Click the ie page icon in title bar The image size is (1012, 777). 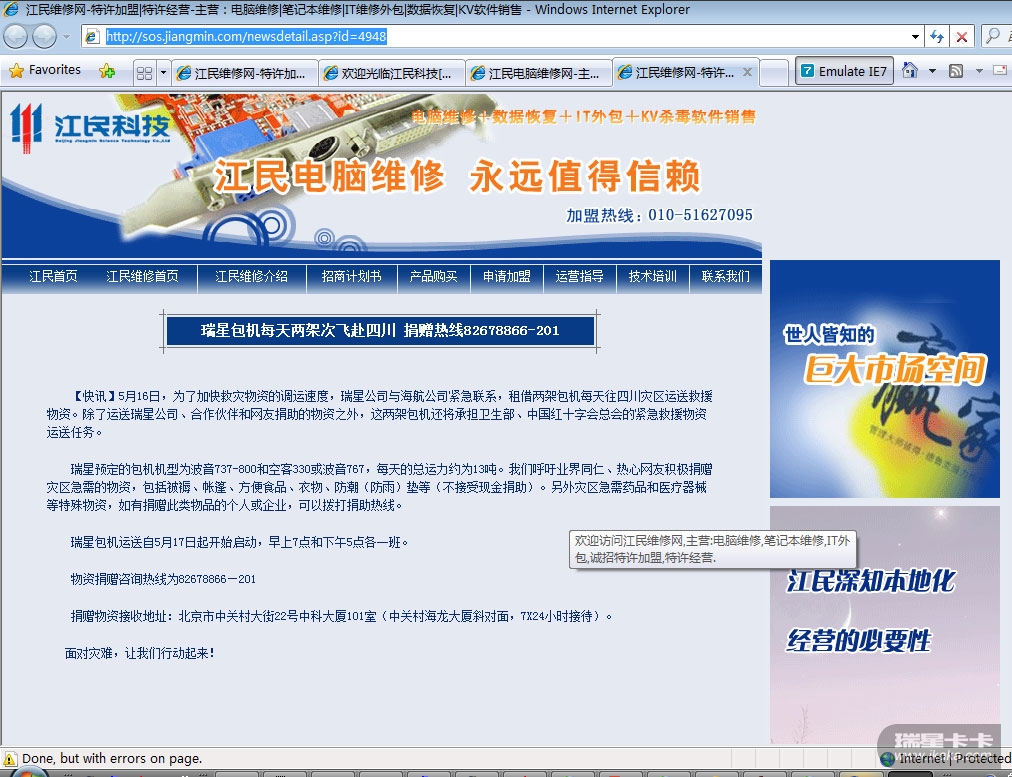click(x=11, y=9)
